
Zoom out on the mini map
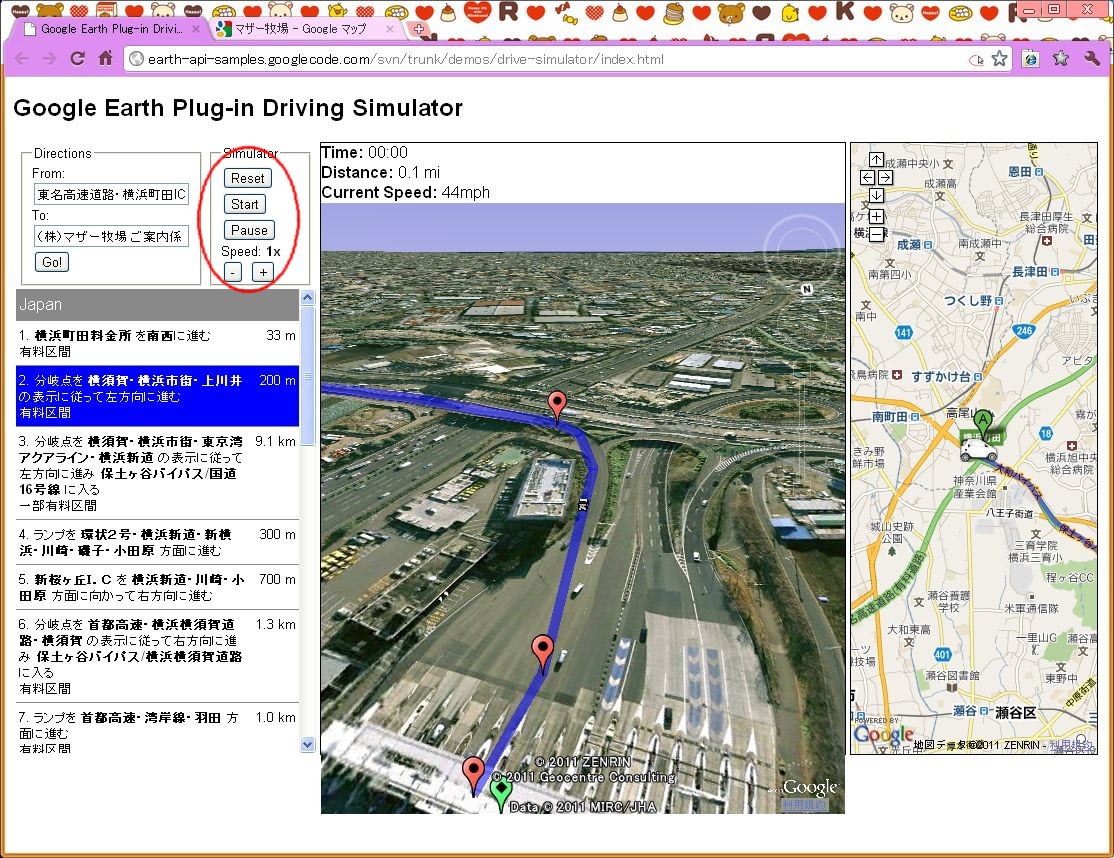[x=876, y=234]
